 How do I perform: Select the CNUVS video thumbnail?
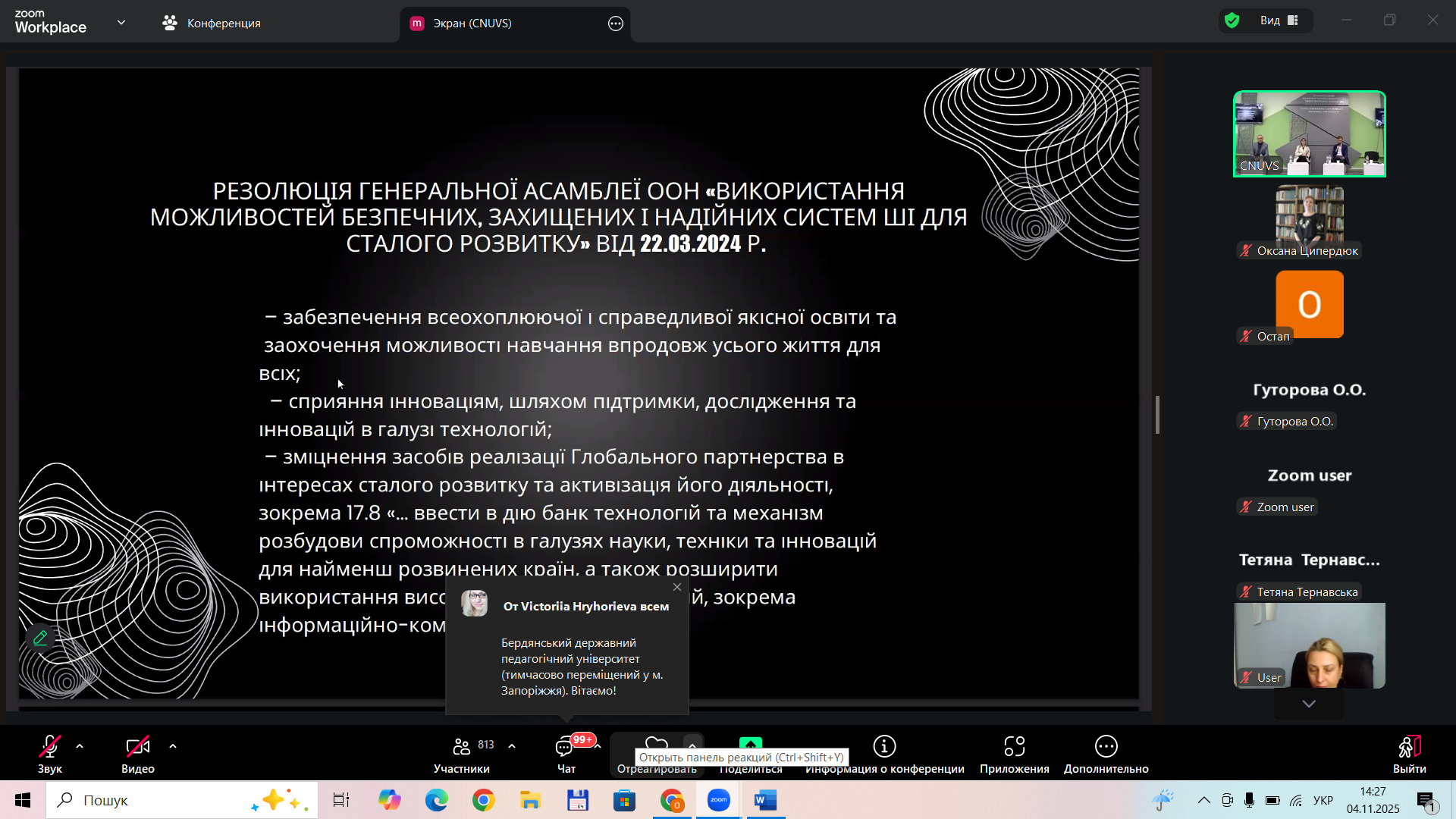tap(1310, 134)
